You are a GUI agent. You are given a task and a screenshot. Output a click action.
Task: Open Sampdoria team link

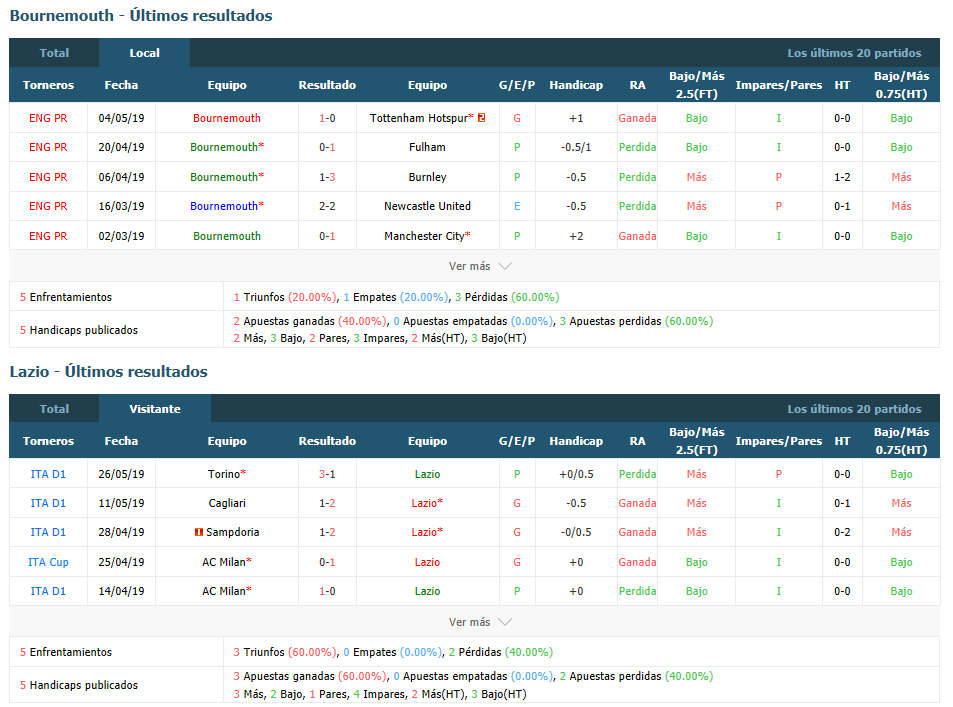click(x=233, y=532)
